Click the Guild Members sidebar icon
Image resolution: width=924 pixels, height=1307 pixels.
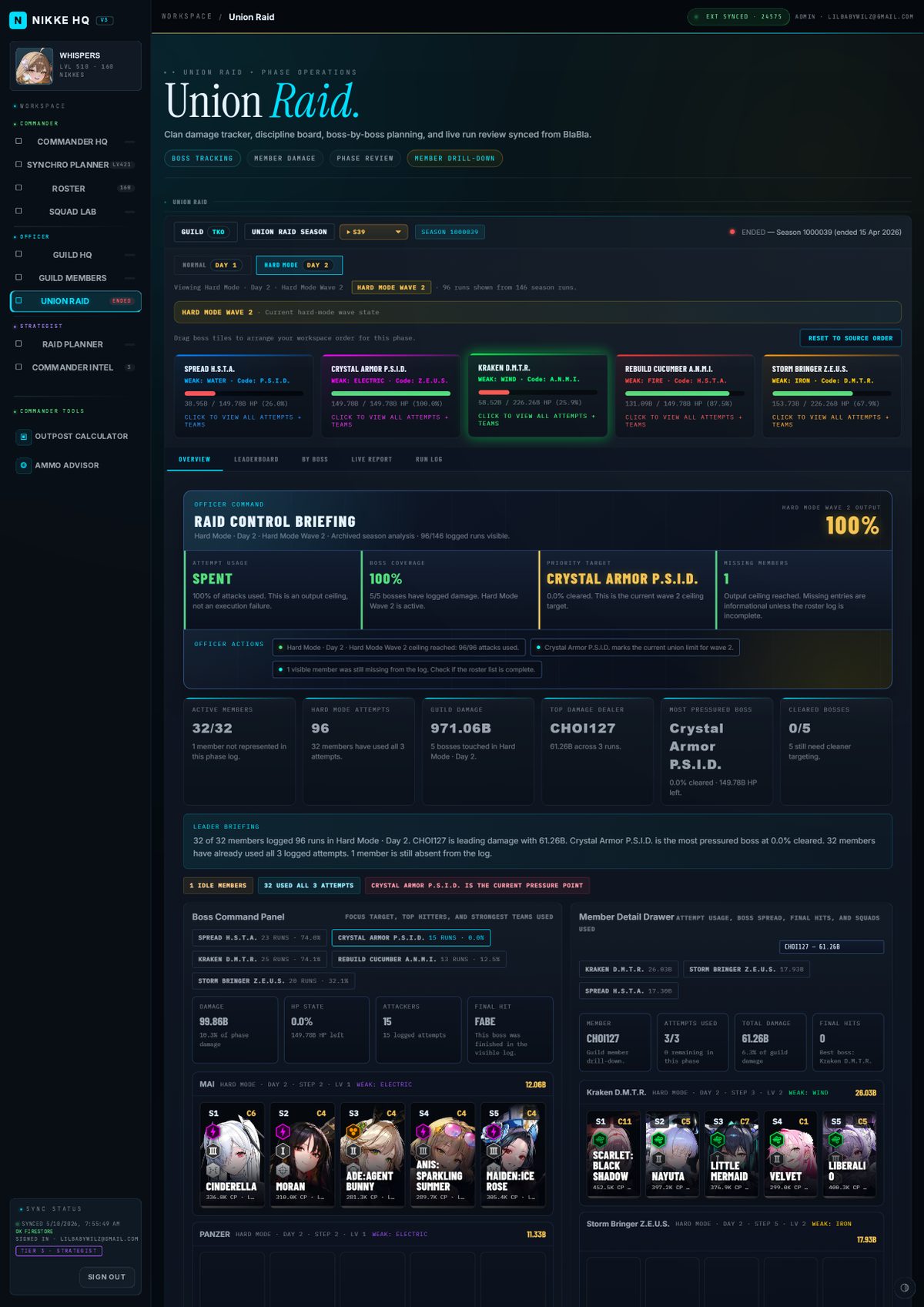(18, 277)
